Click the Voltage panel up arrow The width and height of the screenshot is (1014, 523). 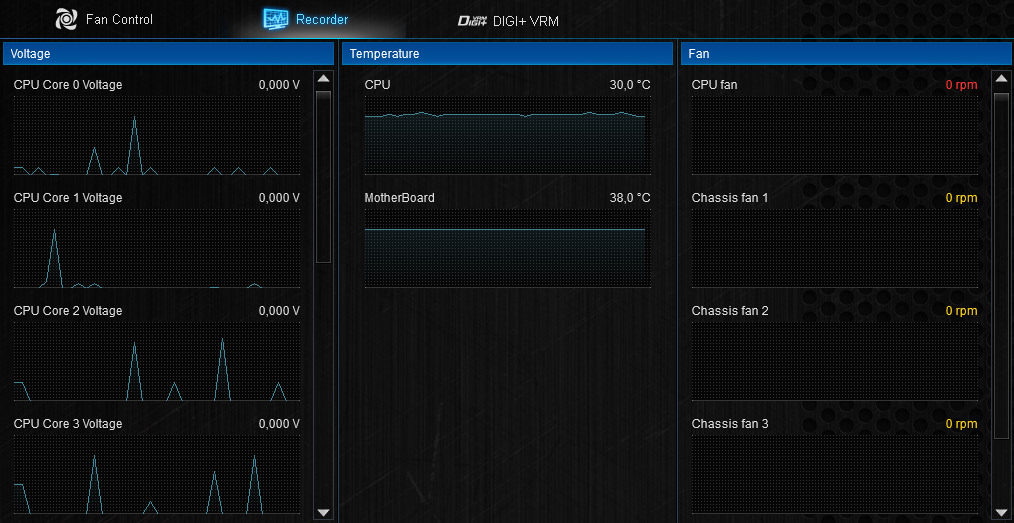click(324, 79)
